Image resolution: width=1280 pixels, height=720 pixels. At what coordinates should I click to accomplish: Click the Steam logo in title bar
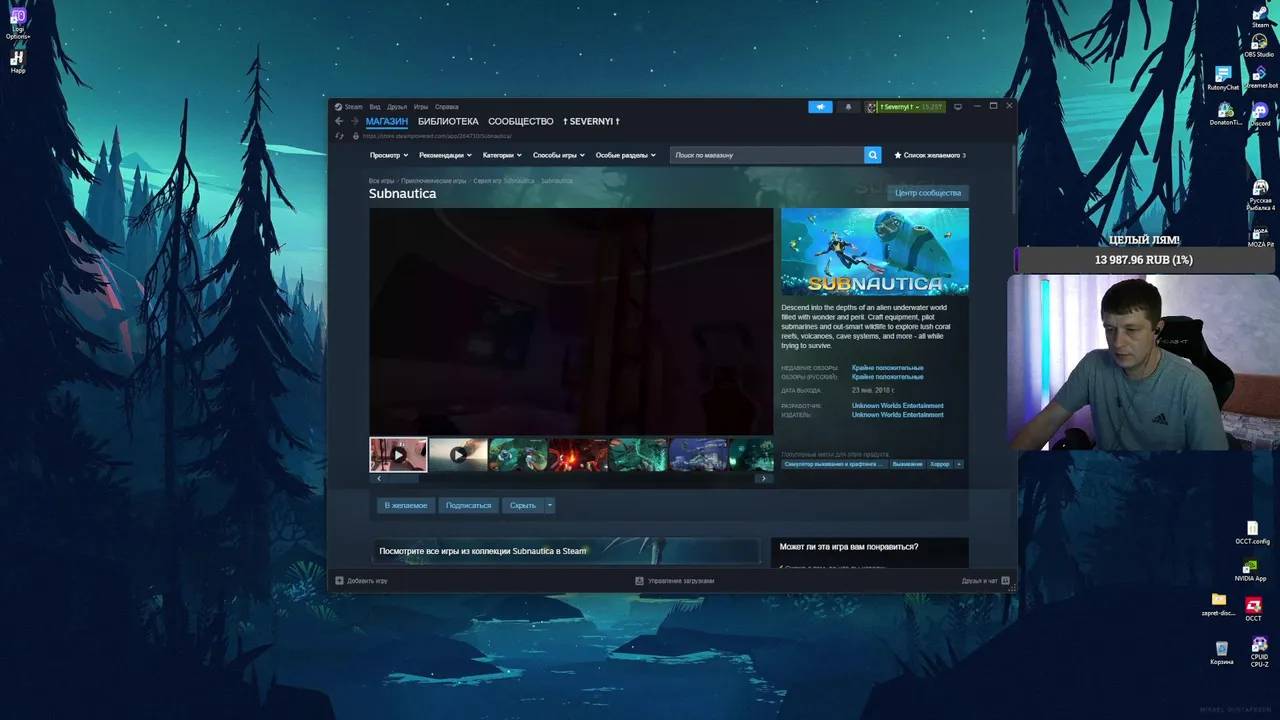click(x=338, y=107)
